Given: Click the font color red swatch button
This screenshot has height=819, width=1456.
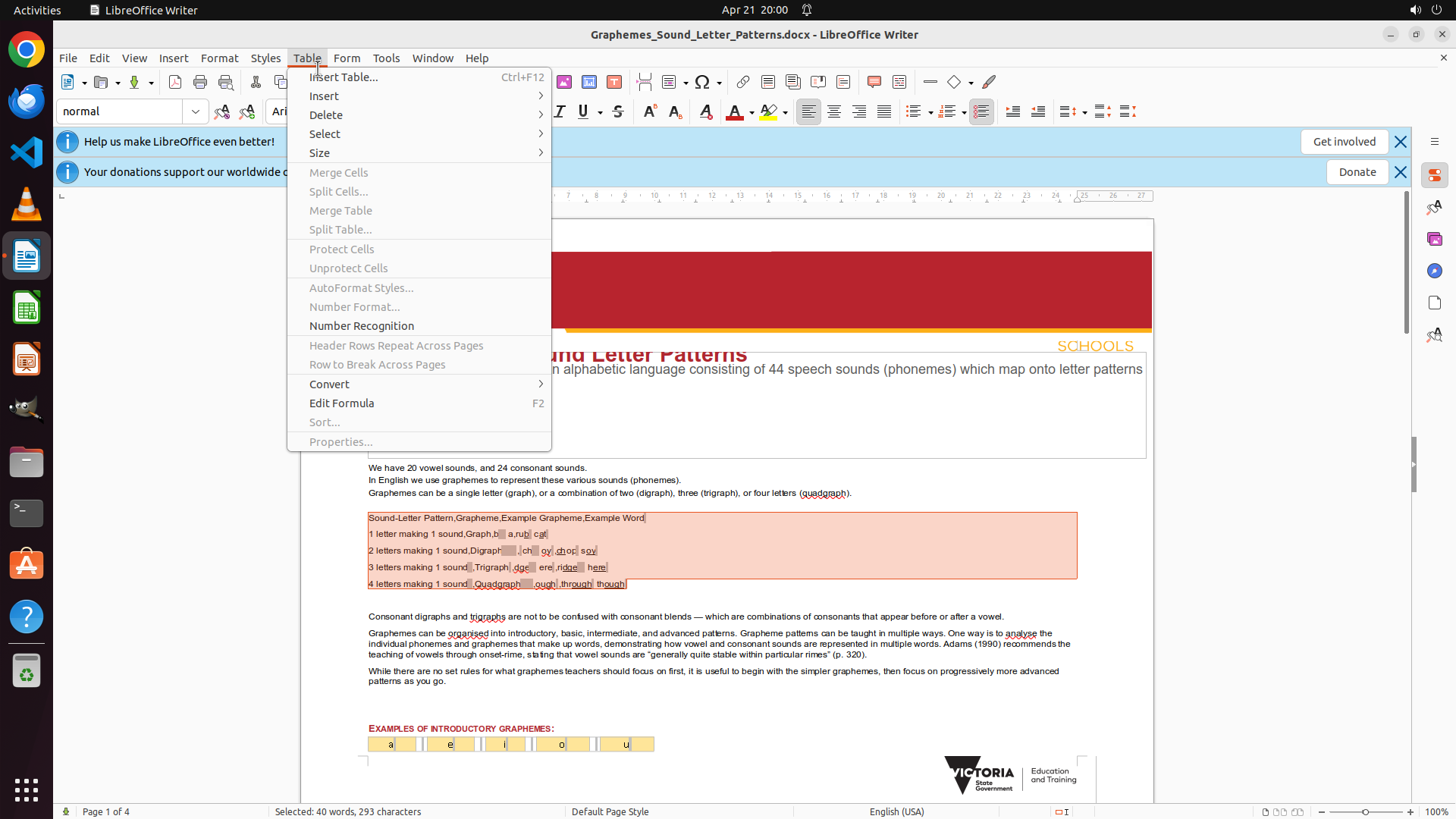Looking at the screenshot, I should click(734, 111).
